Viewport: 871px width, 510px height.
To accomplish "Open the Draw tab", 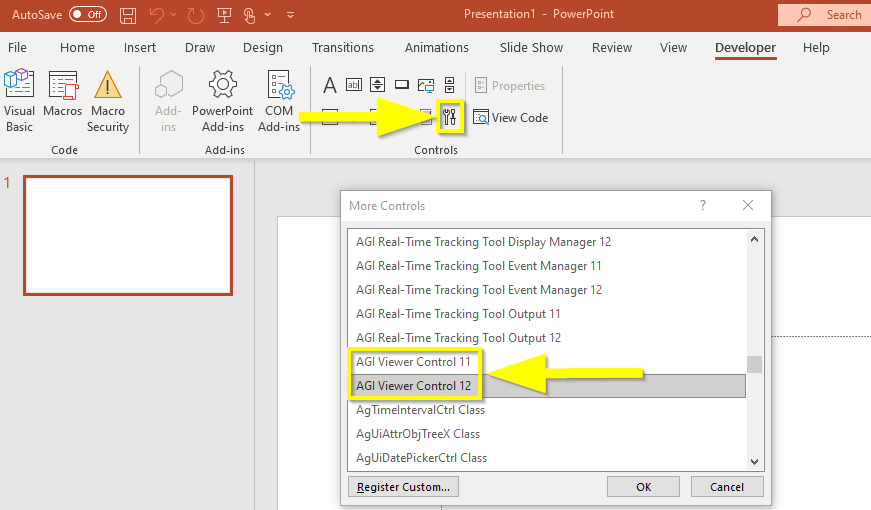I will point(200,48).
